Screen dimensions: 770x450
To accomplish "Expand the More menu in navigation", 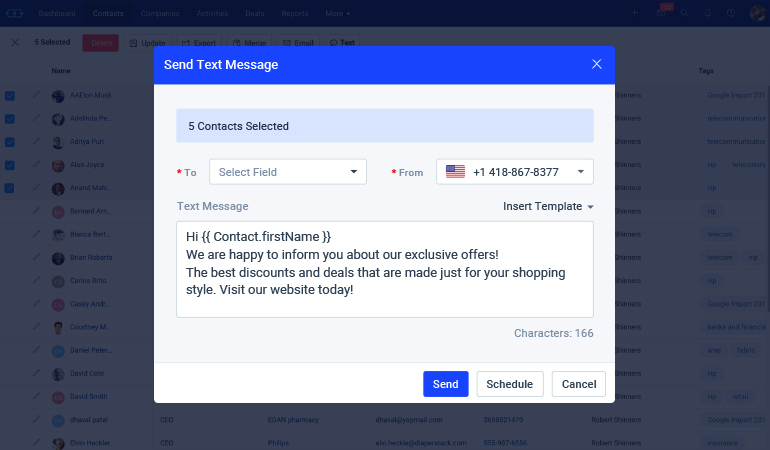I will click(337, 13).
